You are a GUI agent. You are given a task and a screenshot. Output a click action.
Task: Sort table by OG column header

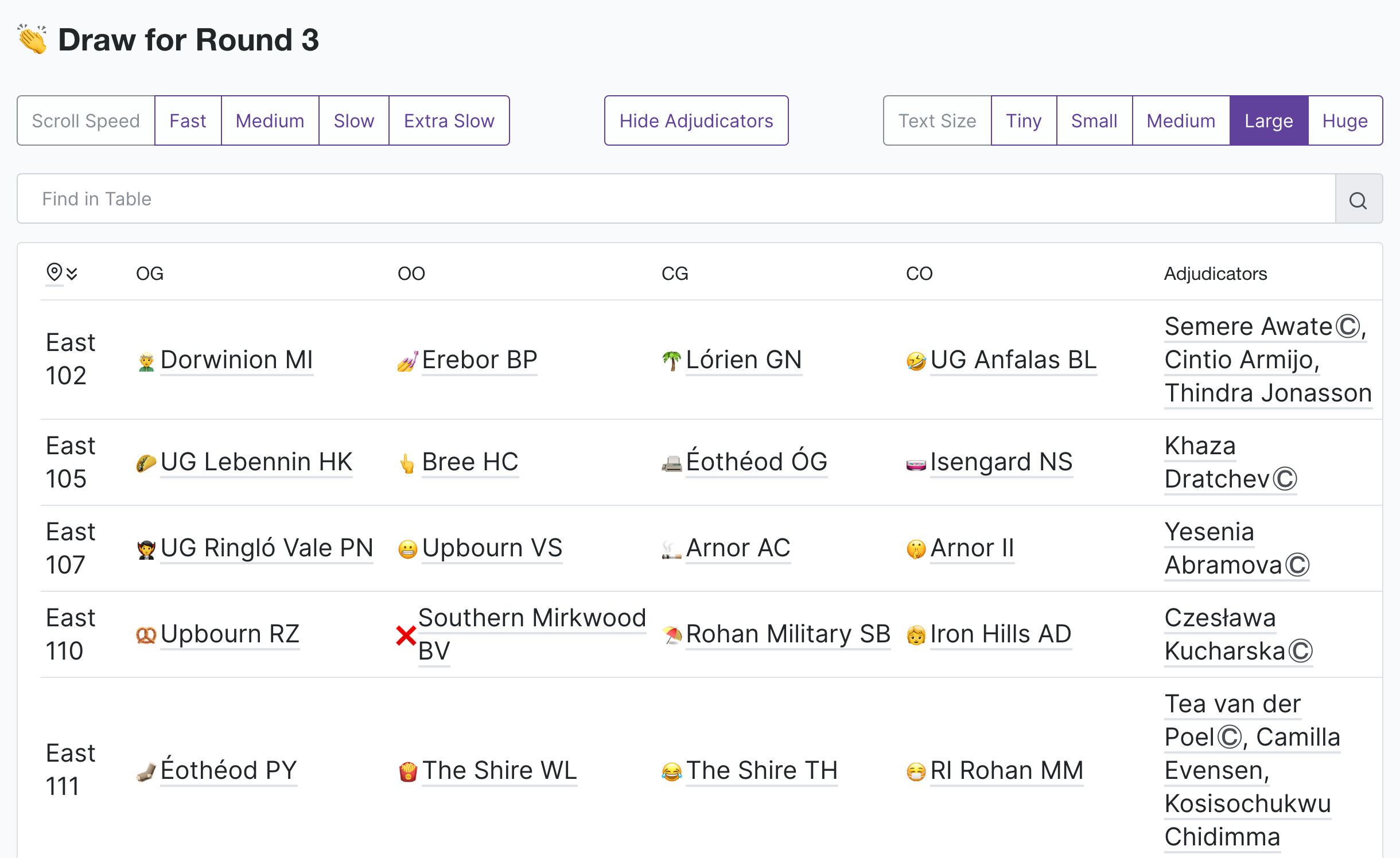point(150,273)
